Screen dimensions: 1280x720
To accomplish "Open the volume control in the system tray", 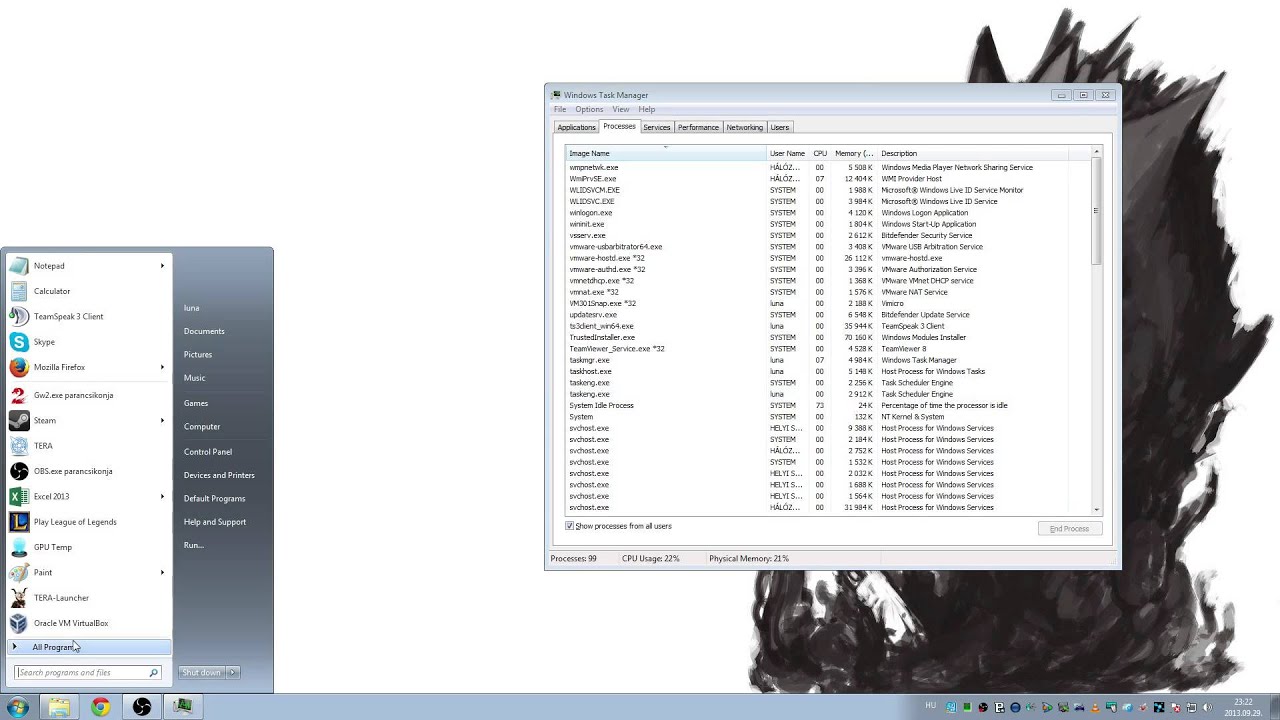I will pos(1208,708).
